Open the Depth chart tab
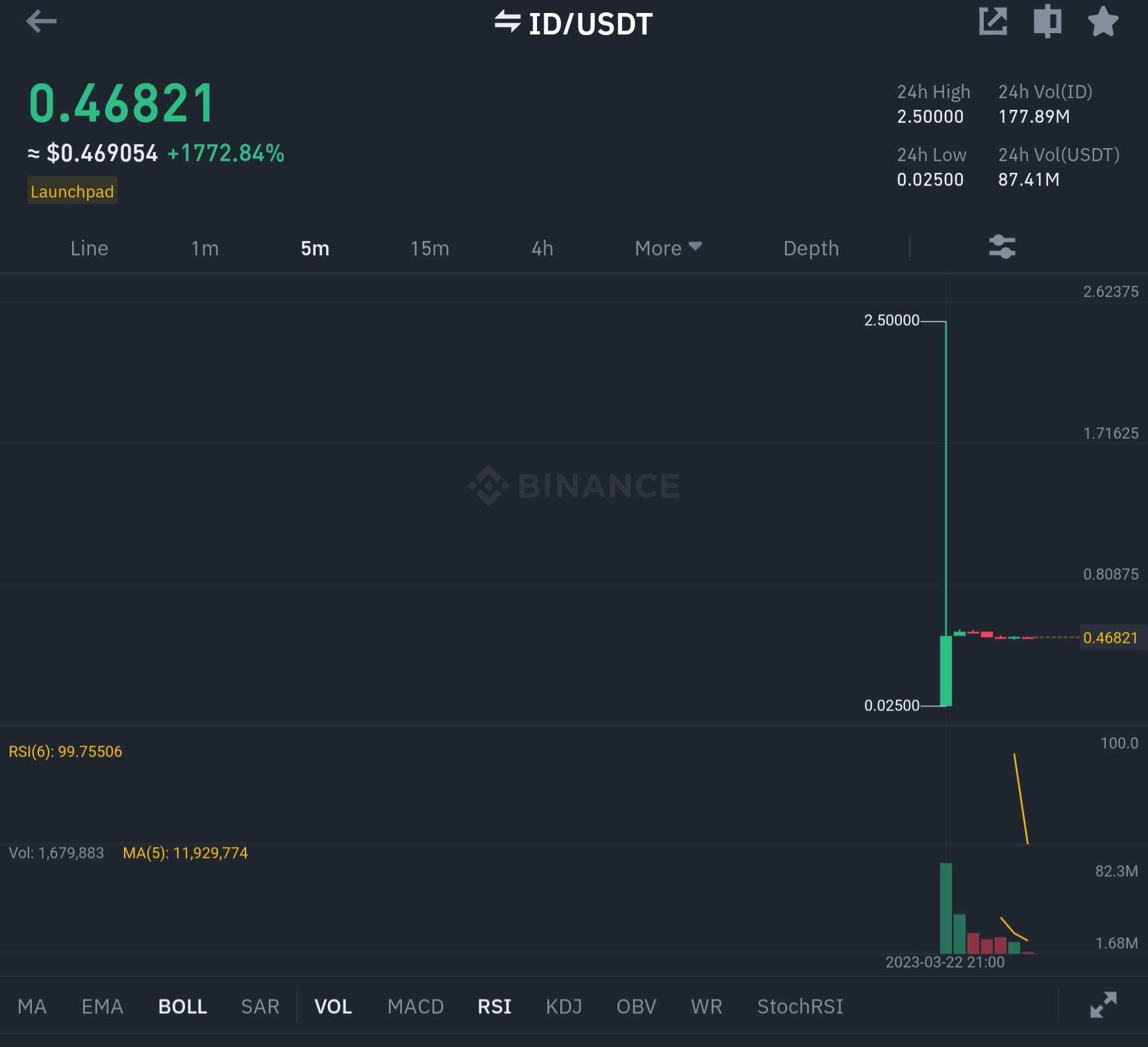Screen dimensions: 1148x1047 click(x=811, y=248)
